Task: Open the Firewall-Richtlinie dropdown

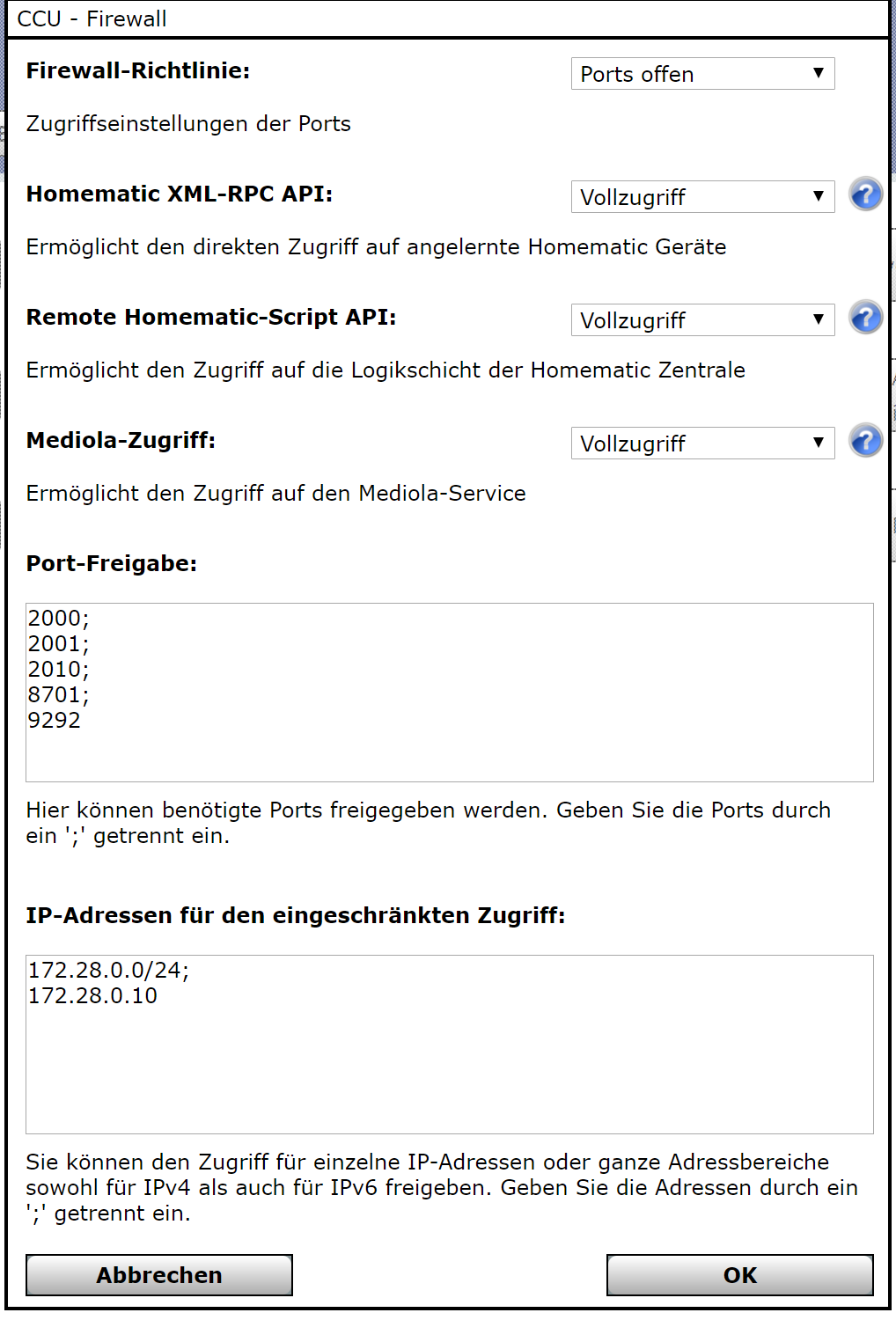Action: [x=702, y=74]
